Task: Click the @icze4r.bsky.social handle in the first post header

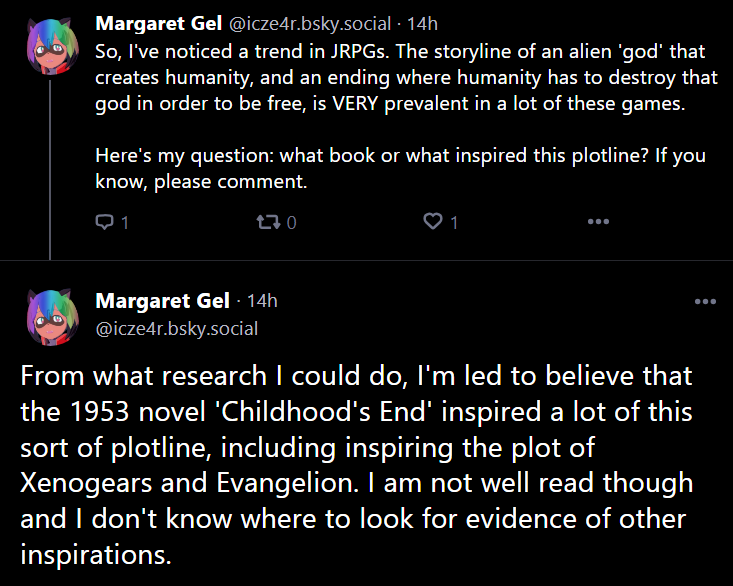Action: click(x=309, y=24)
